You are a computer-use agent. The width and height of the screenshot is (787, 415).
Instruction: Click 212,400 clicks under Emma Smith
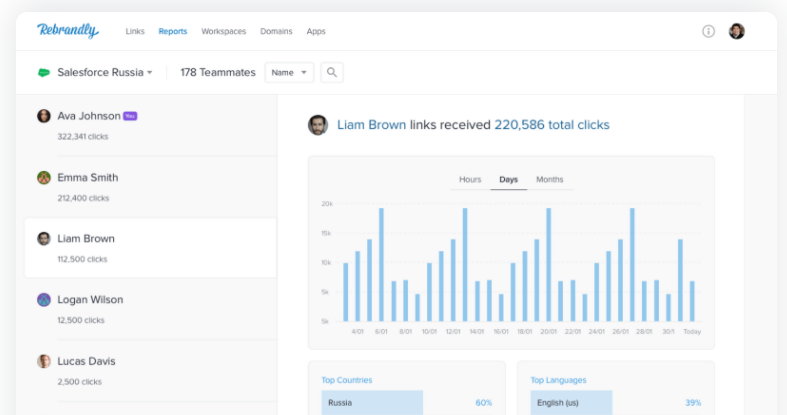(83, 198)
